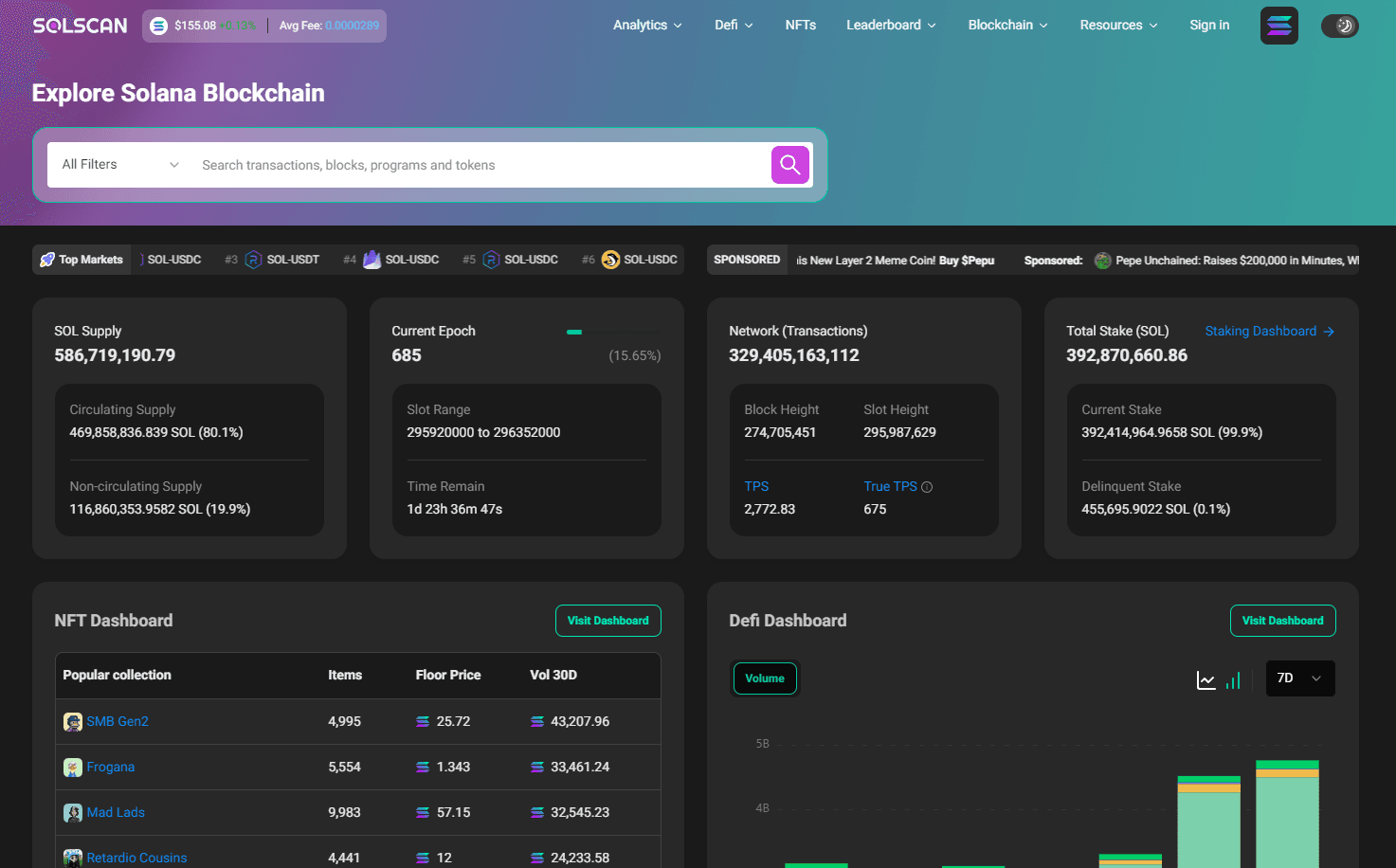Click the True TPS link

click(890, 486)
